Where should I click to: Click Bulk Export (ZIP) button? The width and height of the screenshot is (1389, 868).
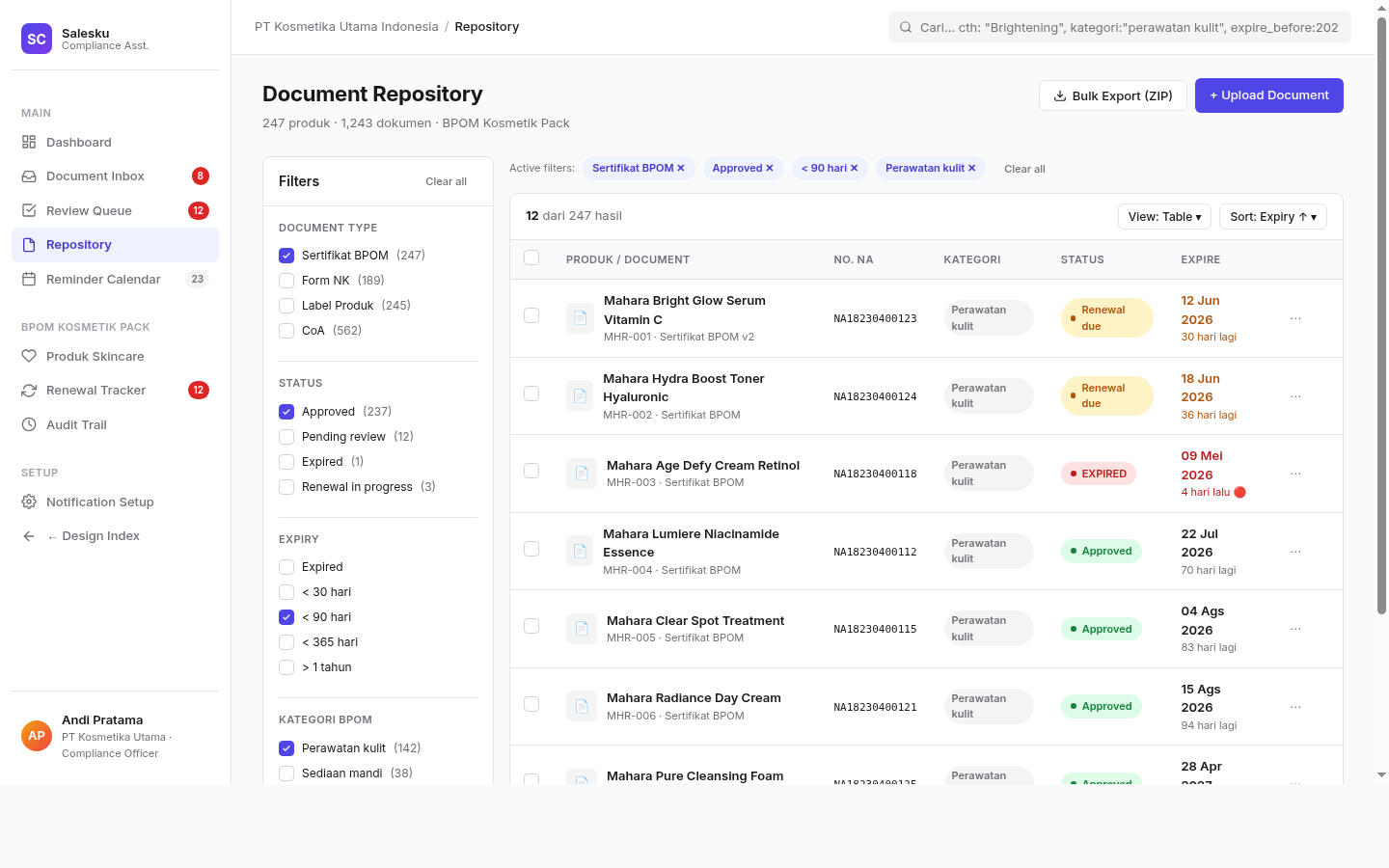tap(1113, 95)
